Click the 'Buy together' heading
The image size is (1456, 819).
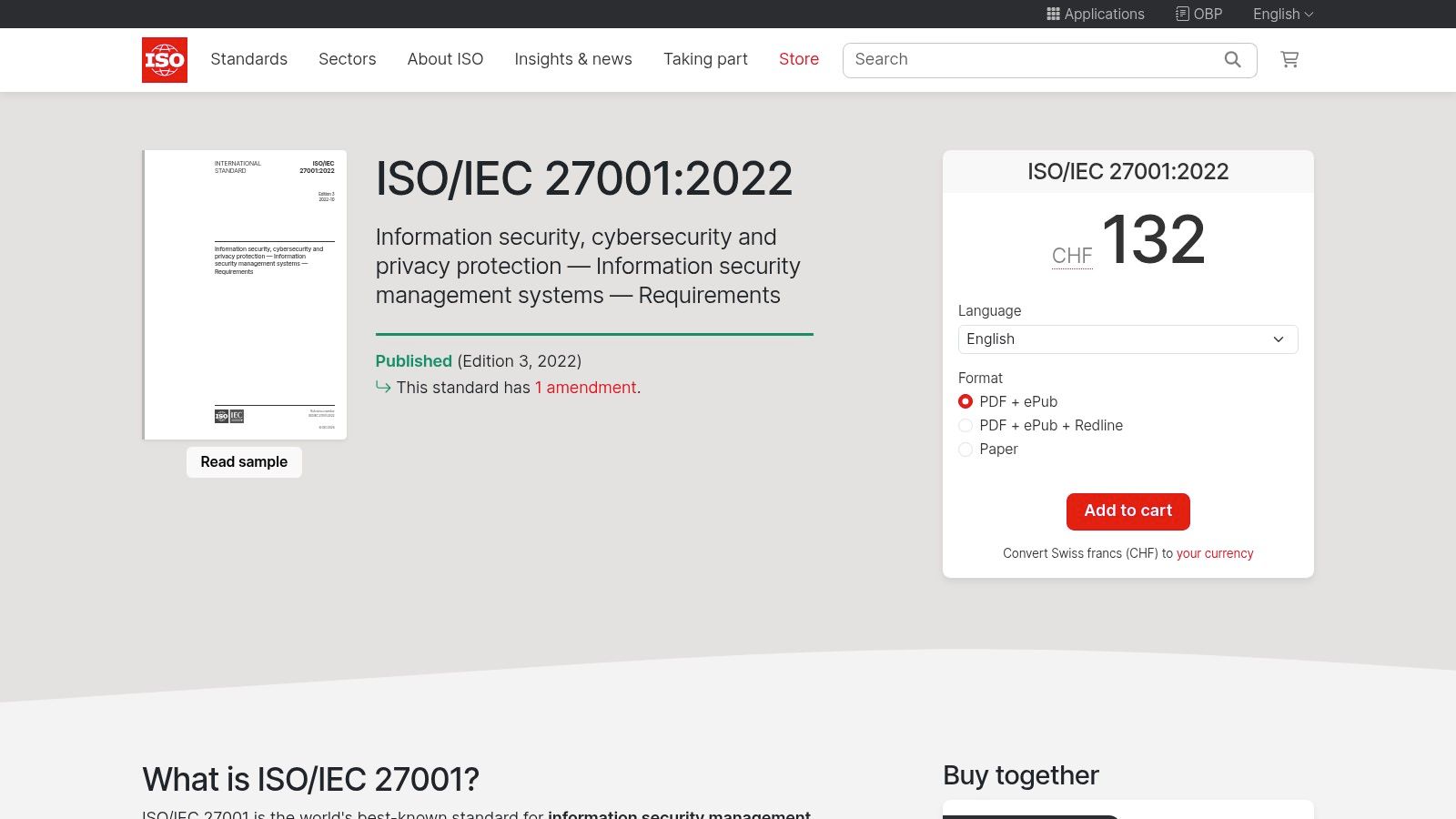point(1021,775)
